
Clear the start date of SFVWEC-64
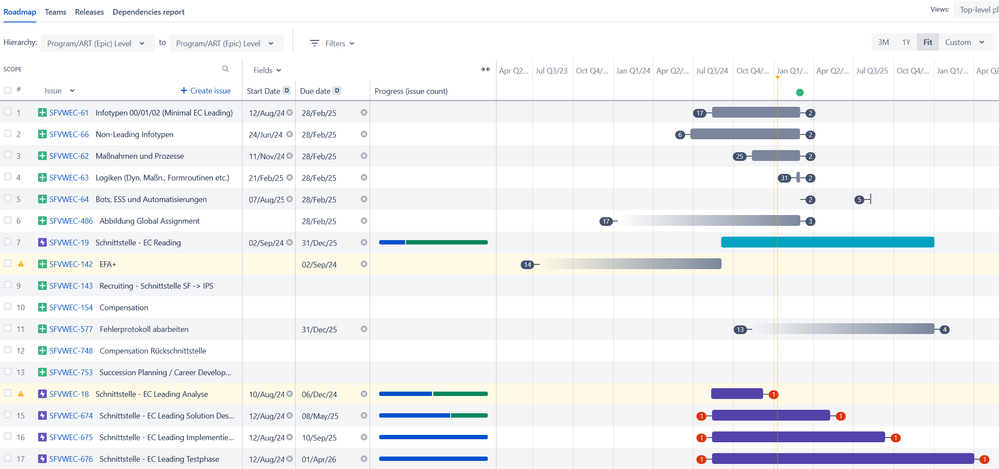289,199
